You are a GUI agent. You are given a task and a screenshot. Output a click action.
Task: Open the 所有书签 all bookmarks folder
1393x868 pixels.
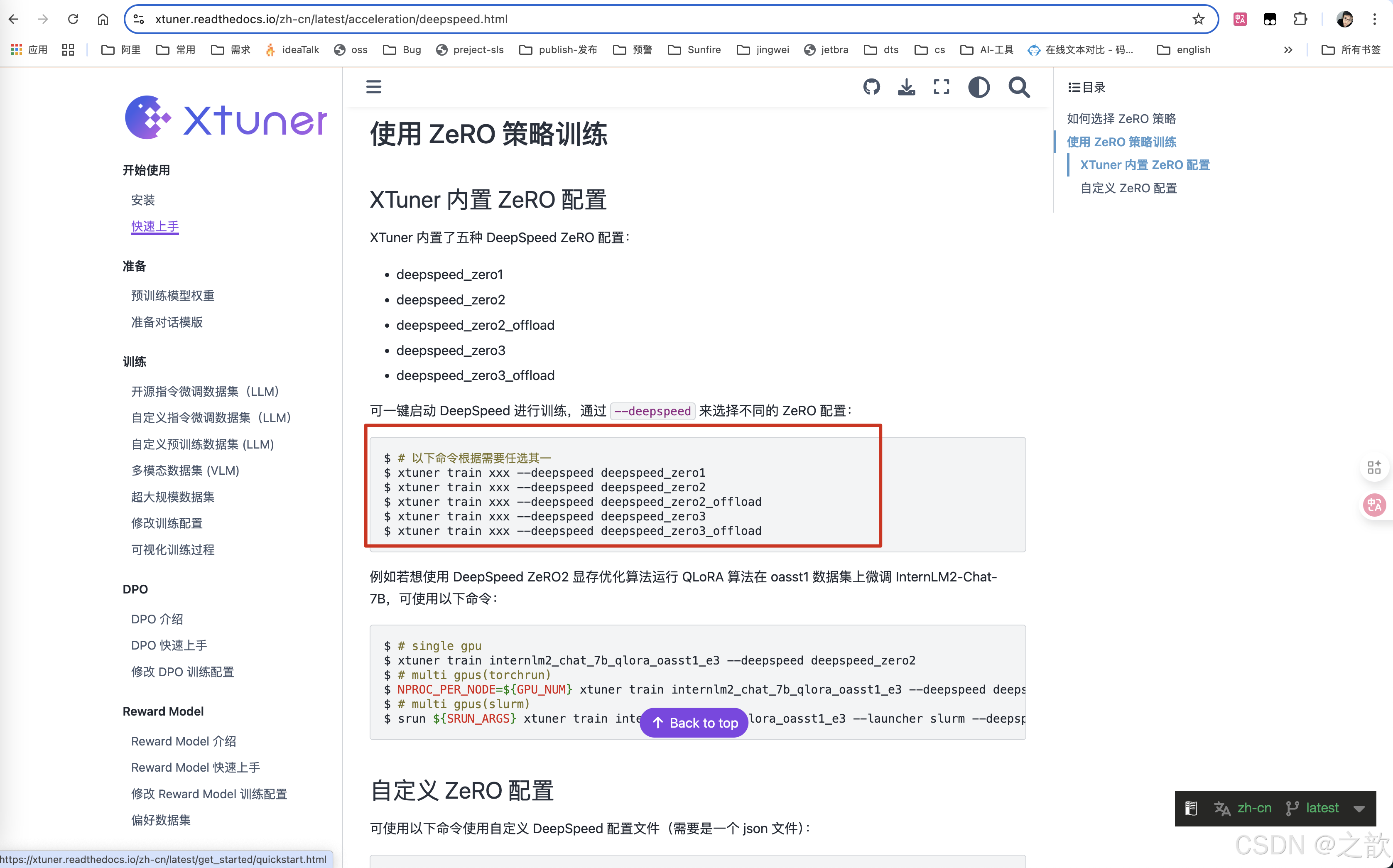coord(1351,50)
